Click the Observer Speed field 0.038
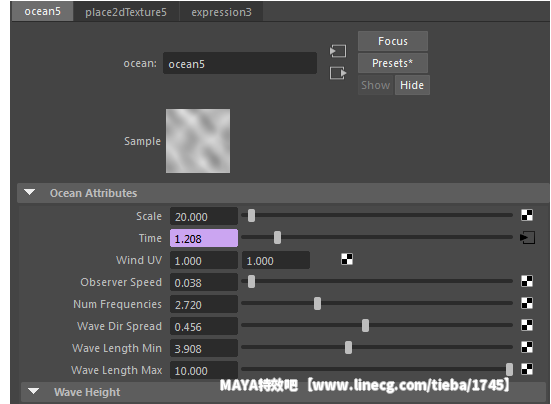 (x=204, y=282)
